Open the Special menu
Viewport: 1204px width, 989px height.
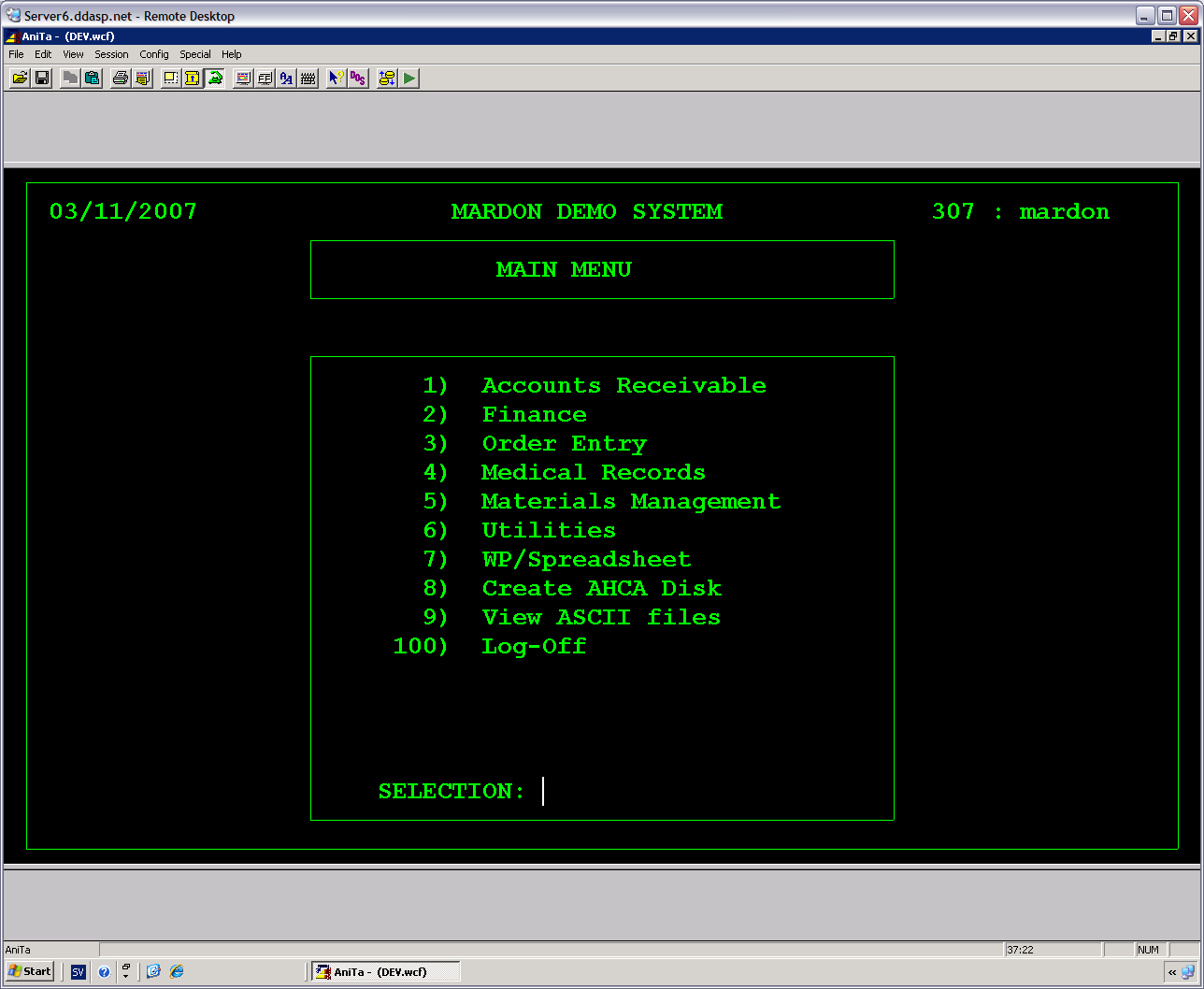coord(195,54)
